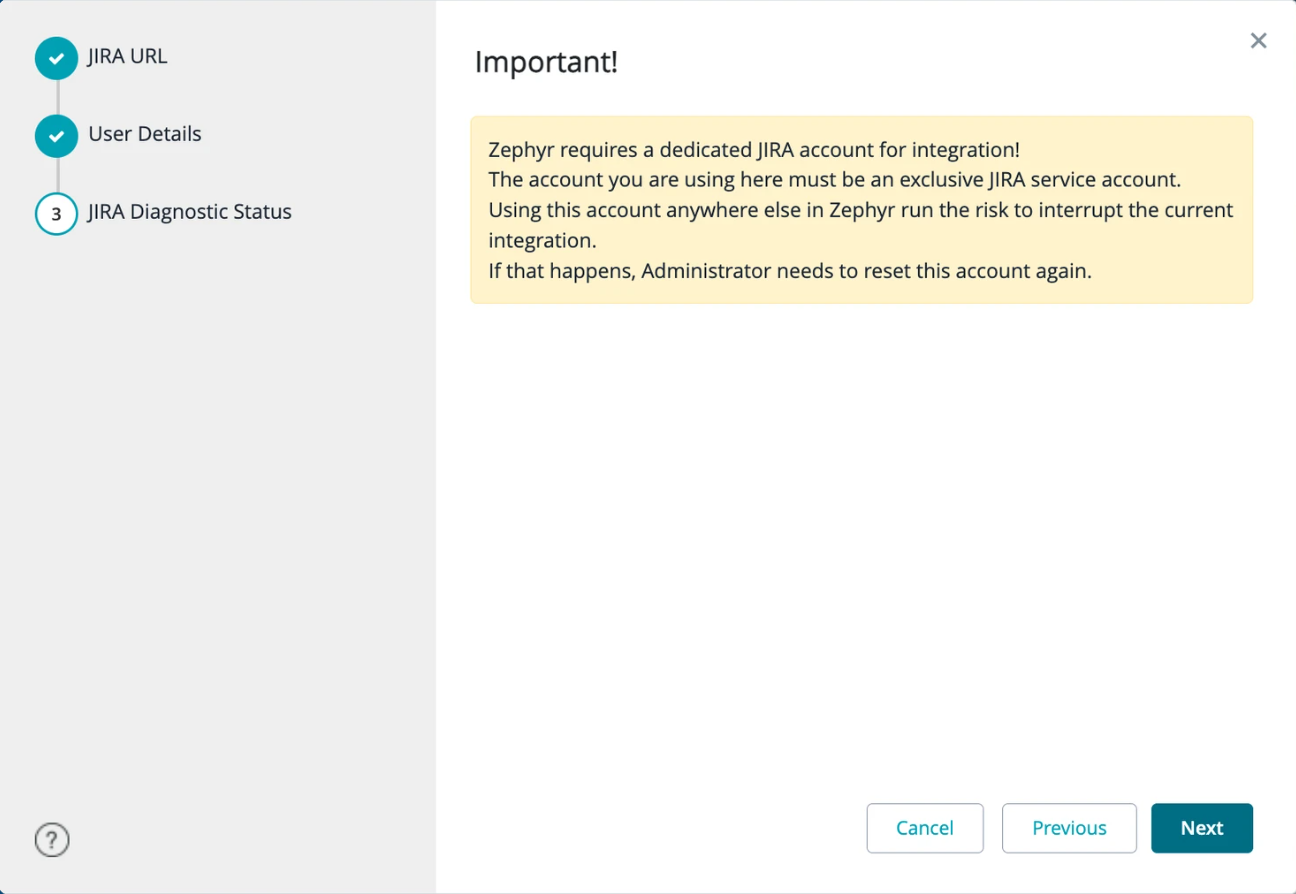Click connector line between JIRA URL and User Details

[x=57, y=97]
